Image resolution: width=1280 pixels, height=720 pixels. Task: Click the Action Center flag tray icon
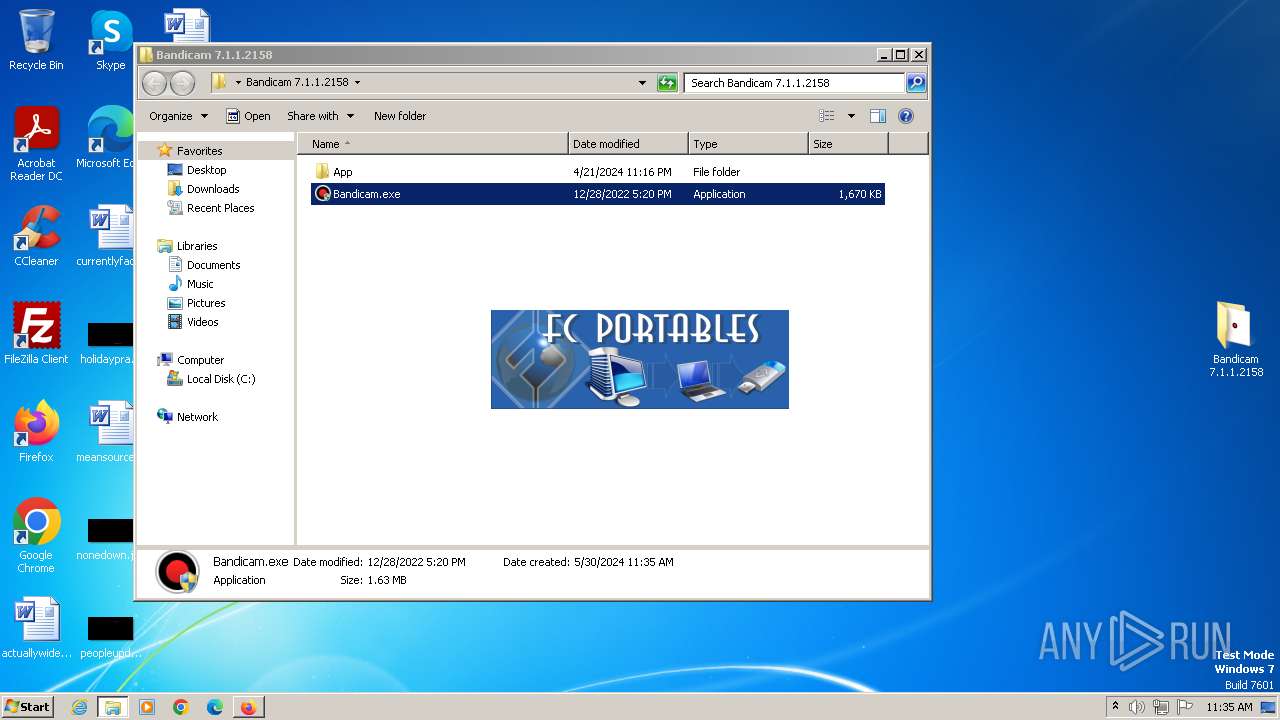pos(1183,707)
